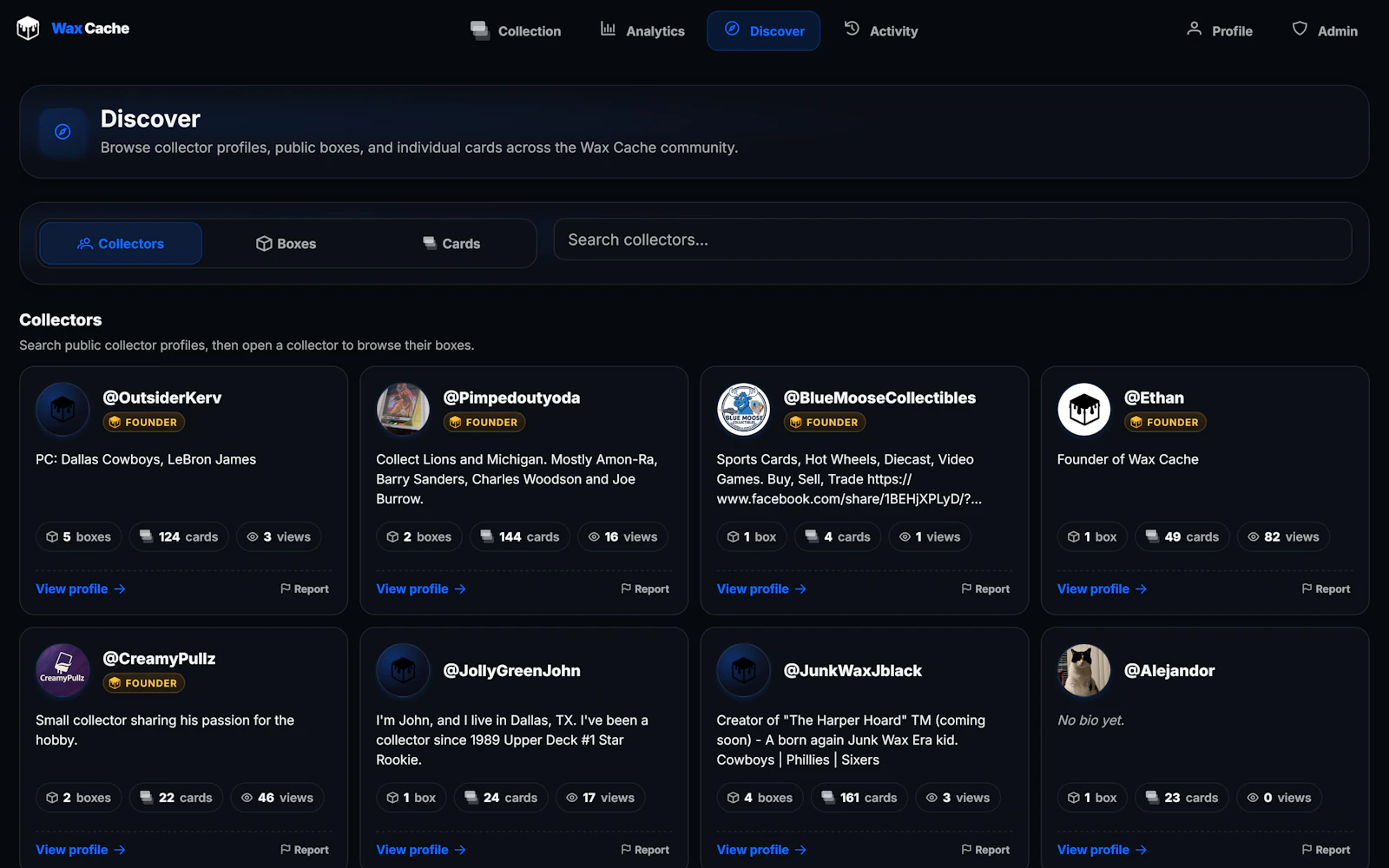Click the Founder badge under @OutsiderKerv
This screenshot has height=868, width=1389.
pos(143,423)
